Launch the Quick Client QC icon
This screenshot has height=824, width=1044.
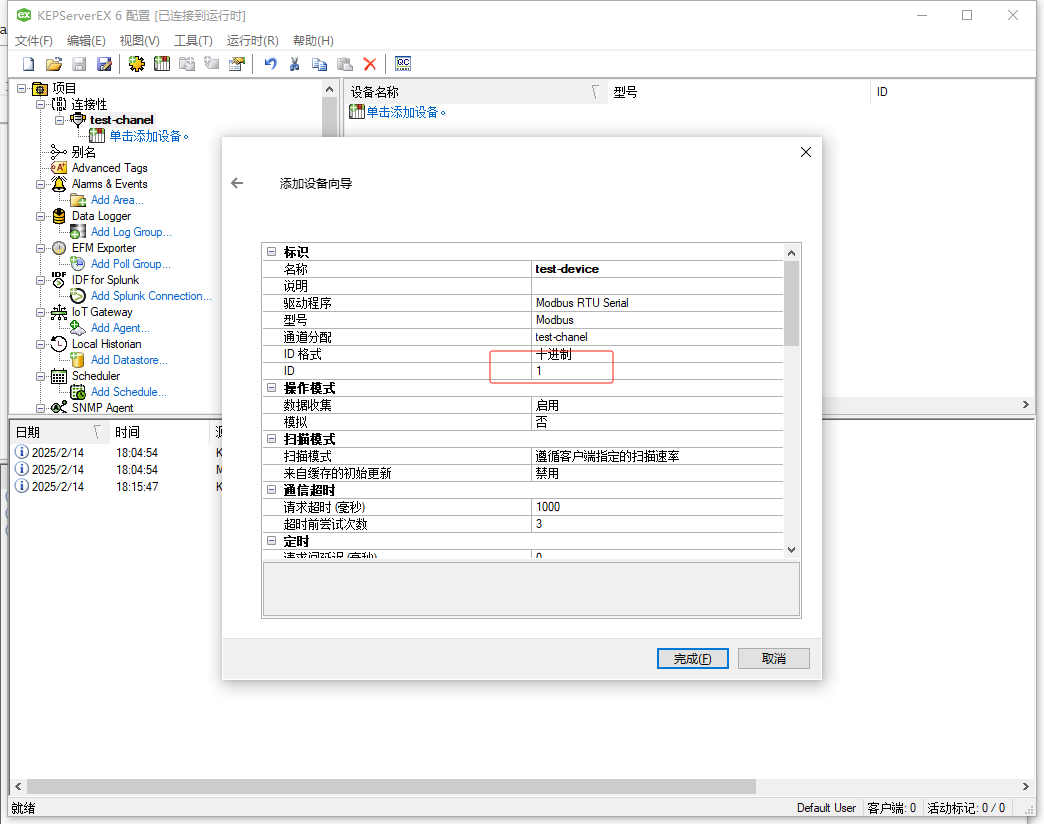(x=403, y=64)
